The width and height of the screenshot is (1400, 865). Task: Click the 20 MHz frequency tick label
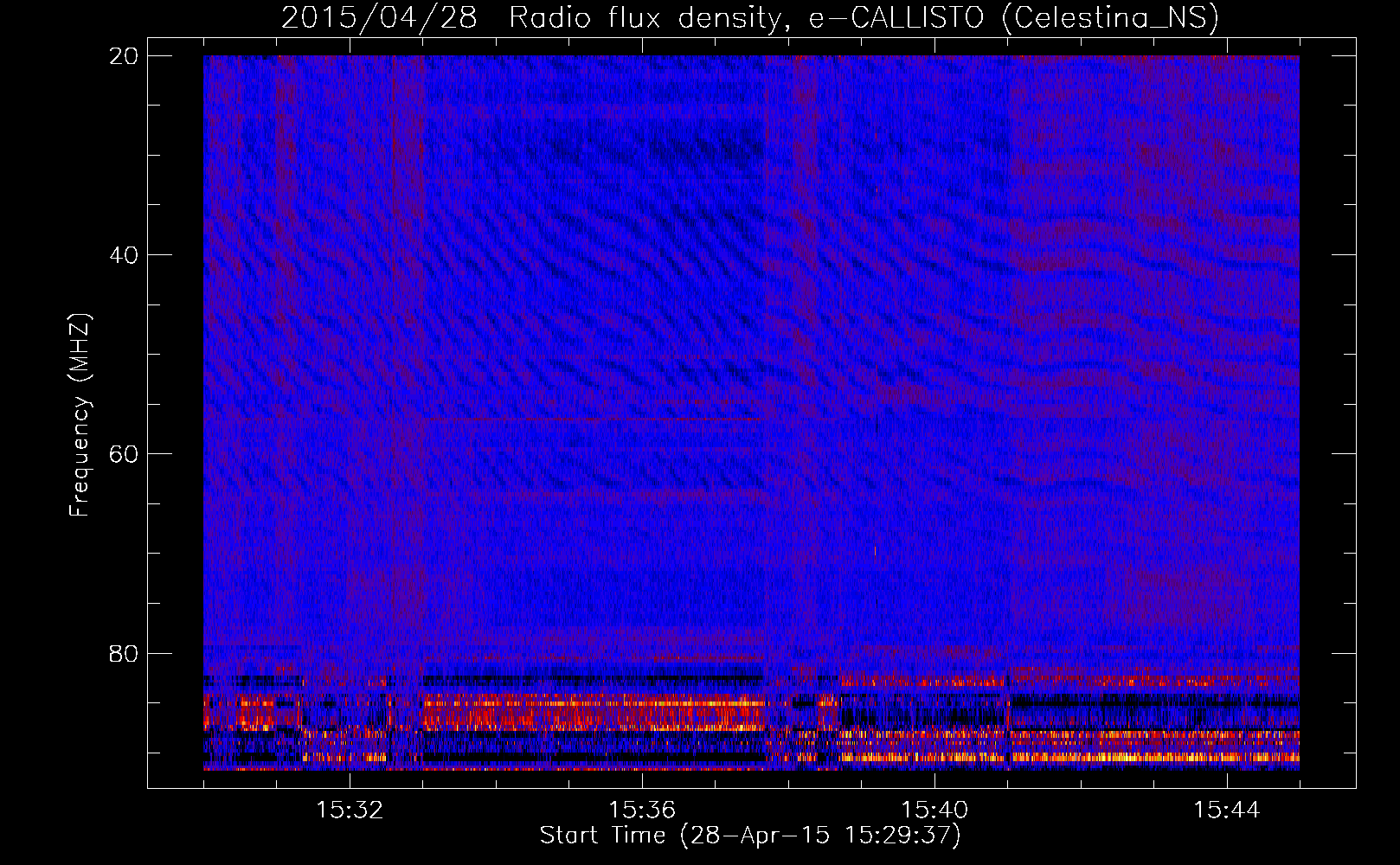pos(124,56)
